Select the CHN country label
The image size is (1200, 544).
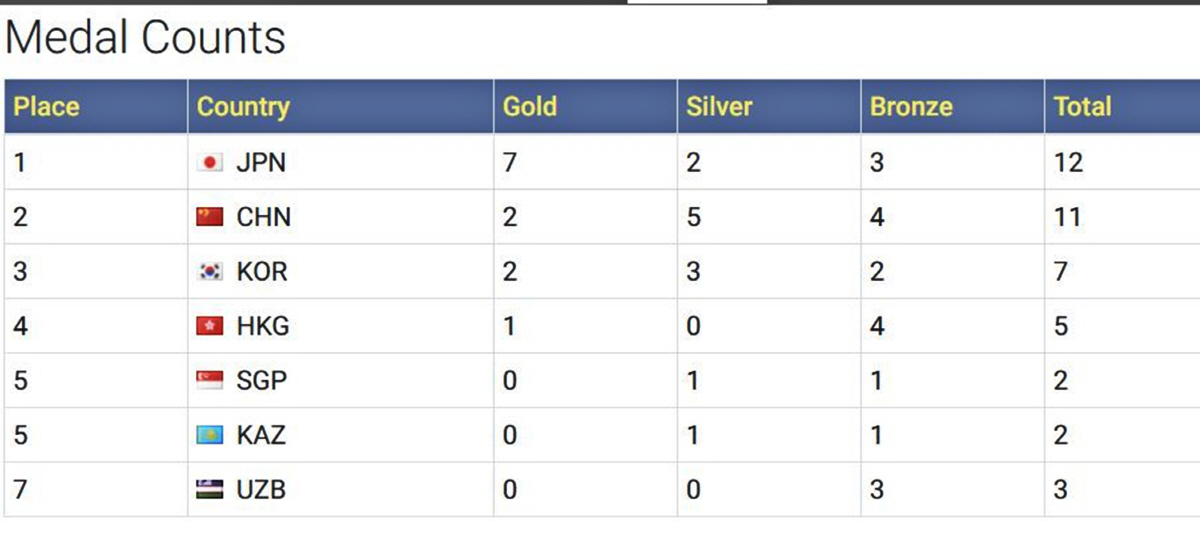[264, 217]
